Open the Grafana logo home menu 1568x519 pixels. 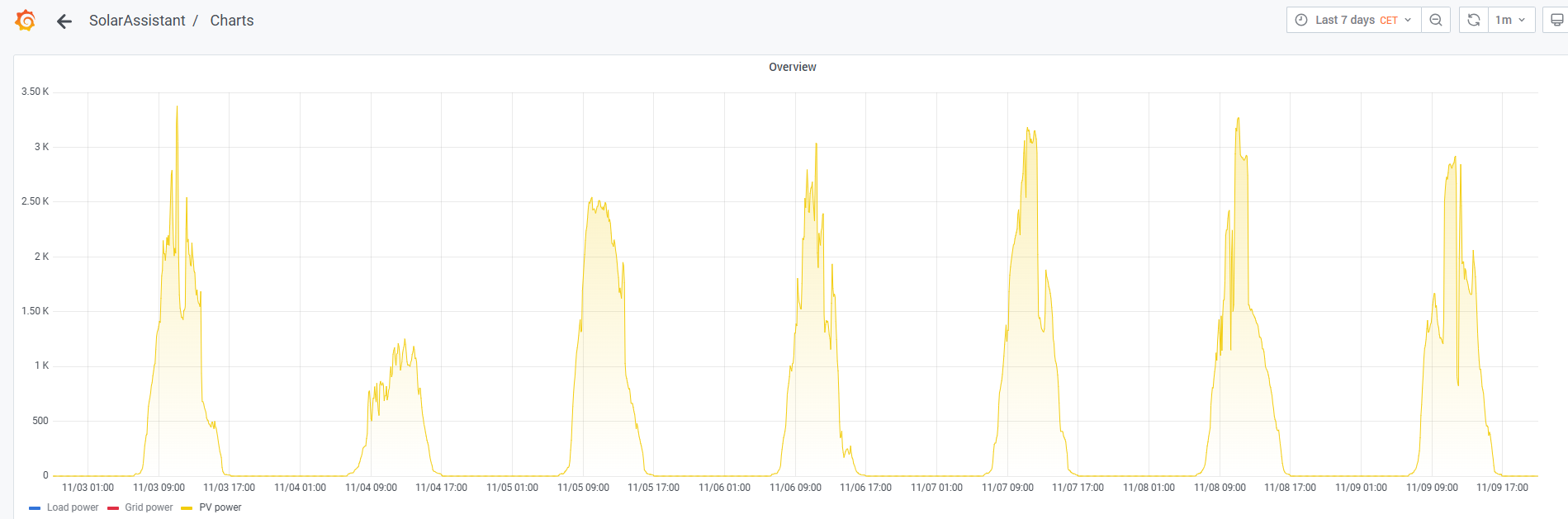[x=26, y=21]
